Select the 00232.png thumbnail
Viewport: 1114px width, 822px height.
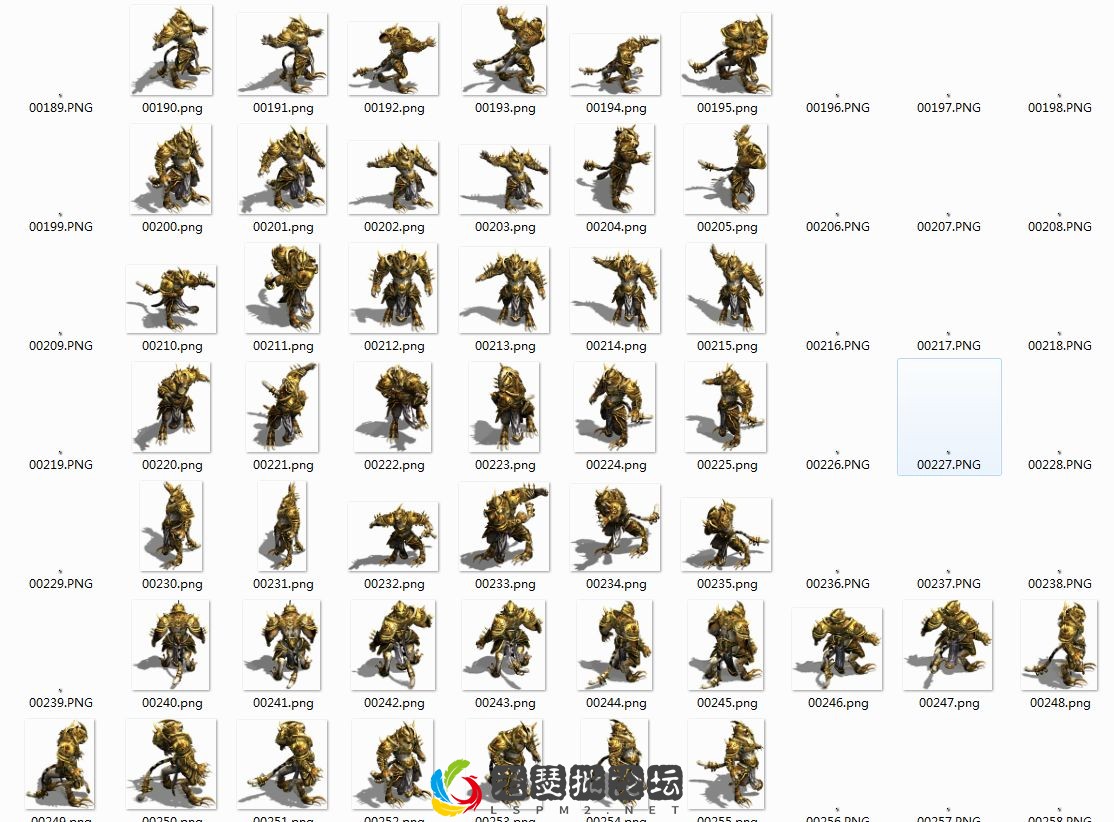(x=393, y=536)
